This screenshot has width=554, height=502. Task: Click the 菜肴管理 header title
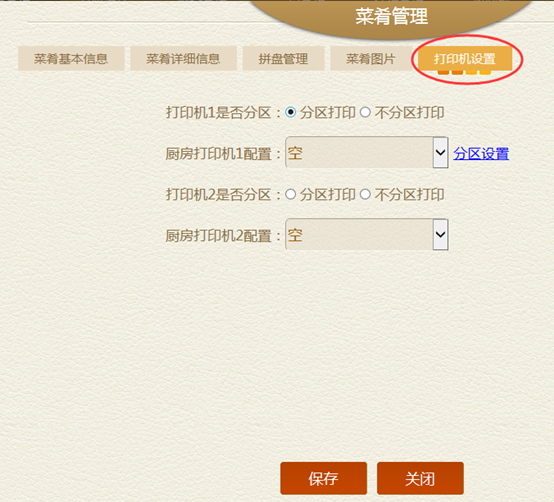tap(391, 16)
